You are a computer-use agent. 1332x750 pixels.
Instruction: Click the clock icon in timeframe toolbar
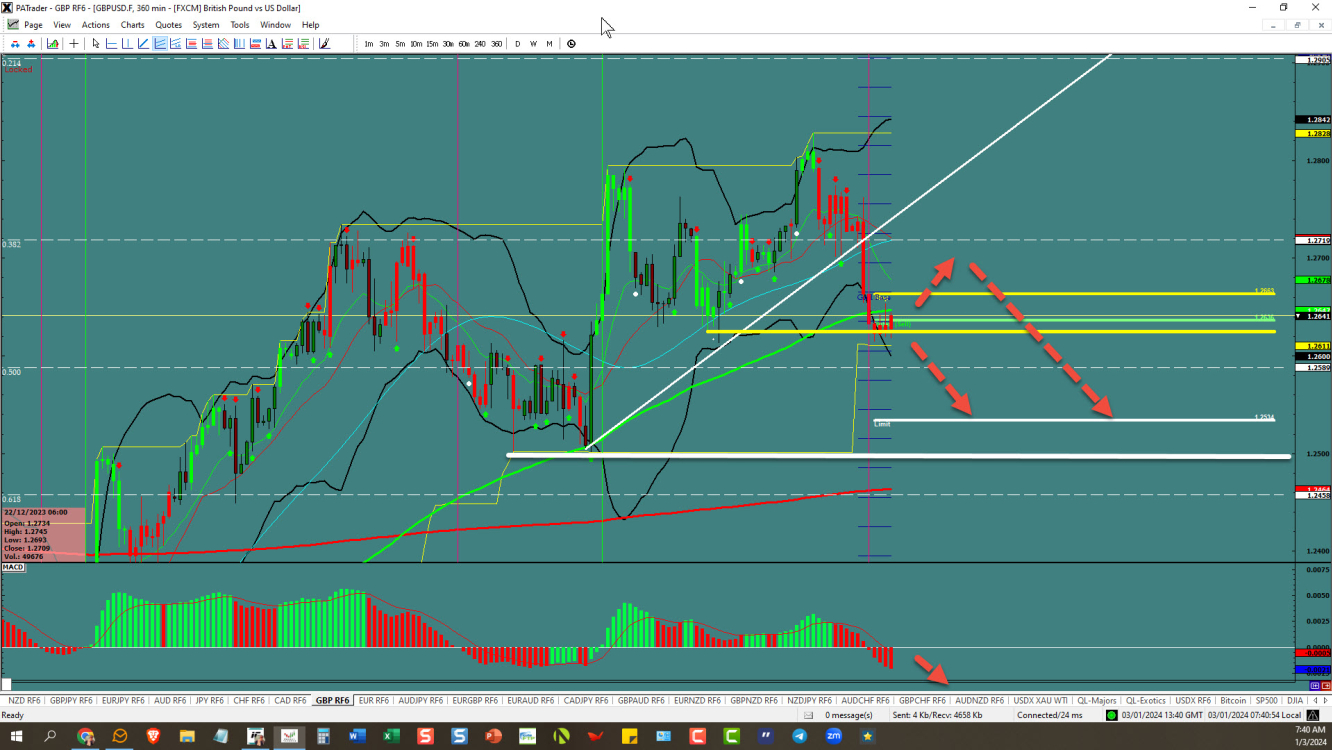(x=571, y=43)
